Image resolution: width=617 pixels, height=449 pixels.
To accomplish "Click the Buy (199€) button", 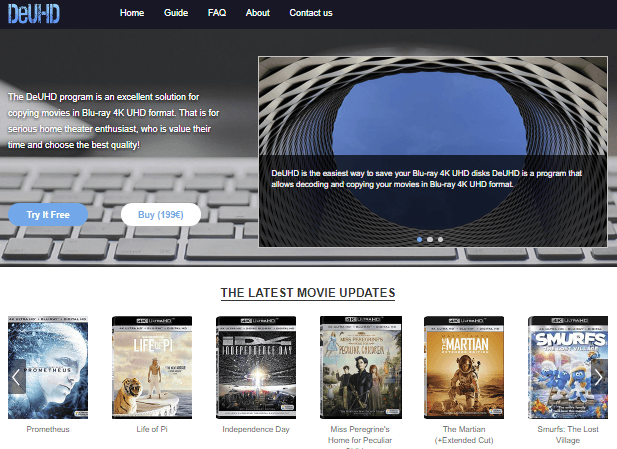I will coord(161,215).
